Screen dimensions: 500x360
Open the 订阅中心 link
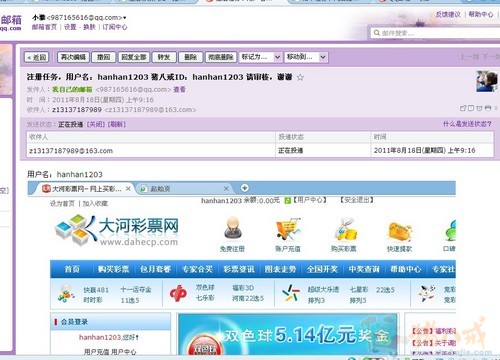click(x=115, y=27)
